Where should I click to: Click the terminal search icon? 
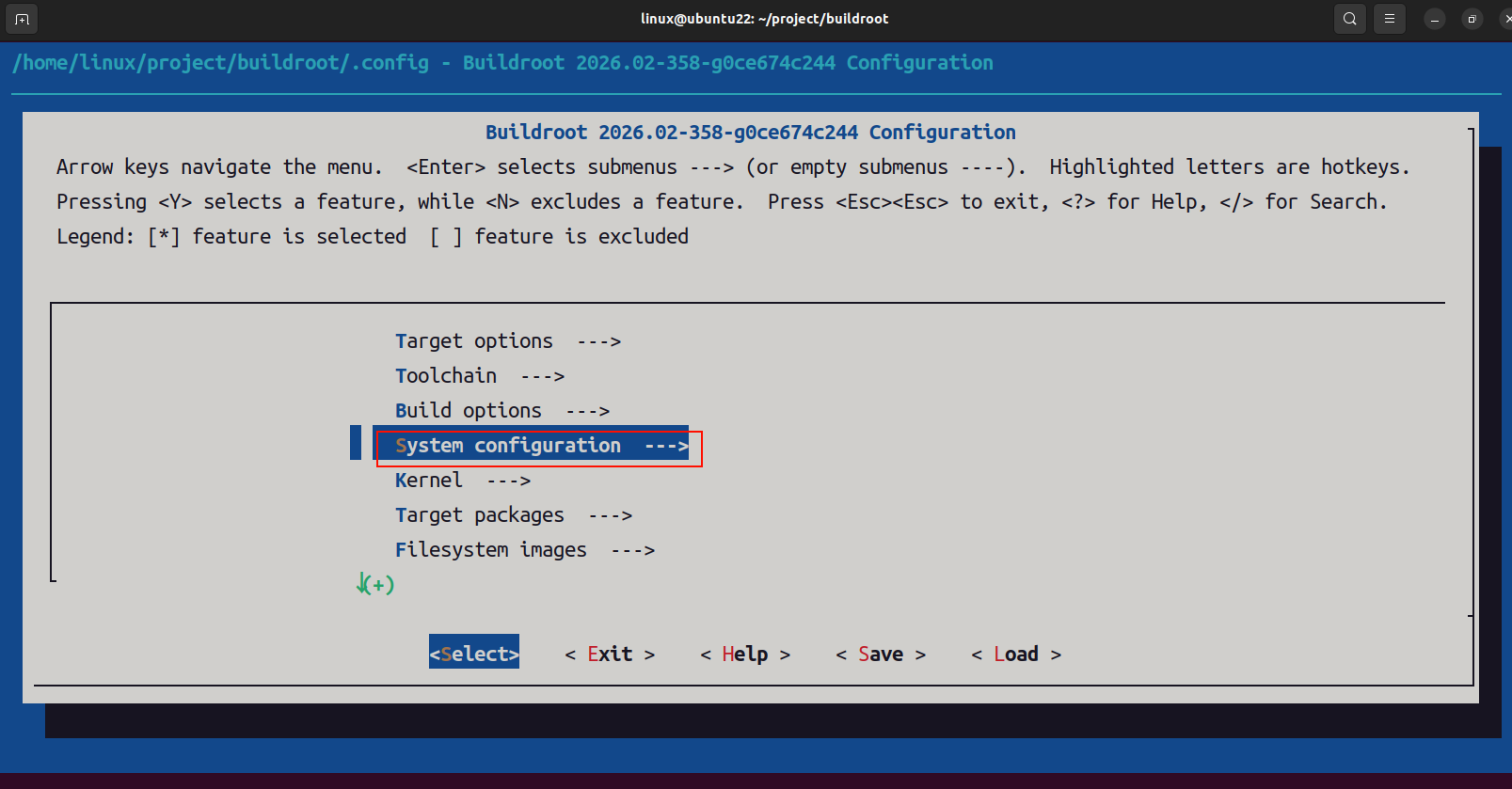(1349, 19)
